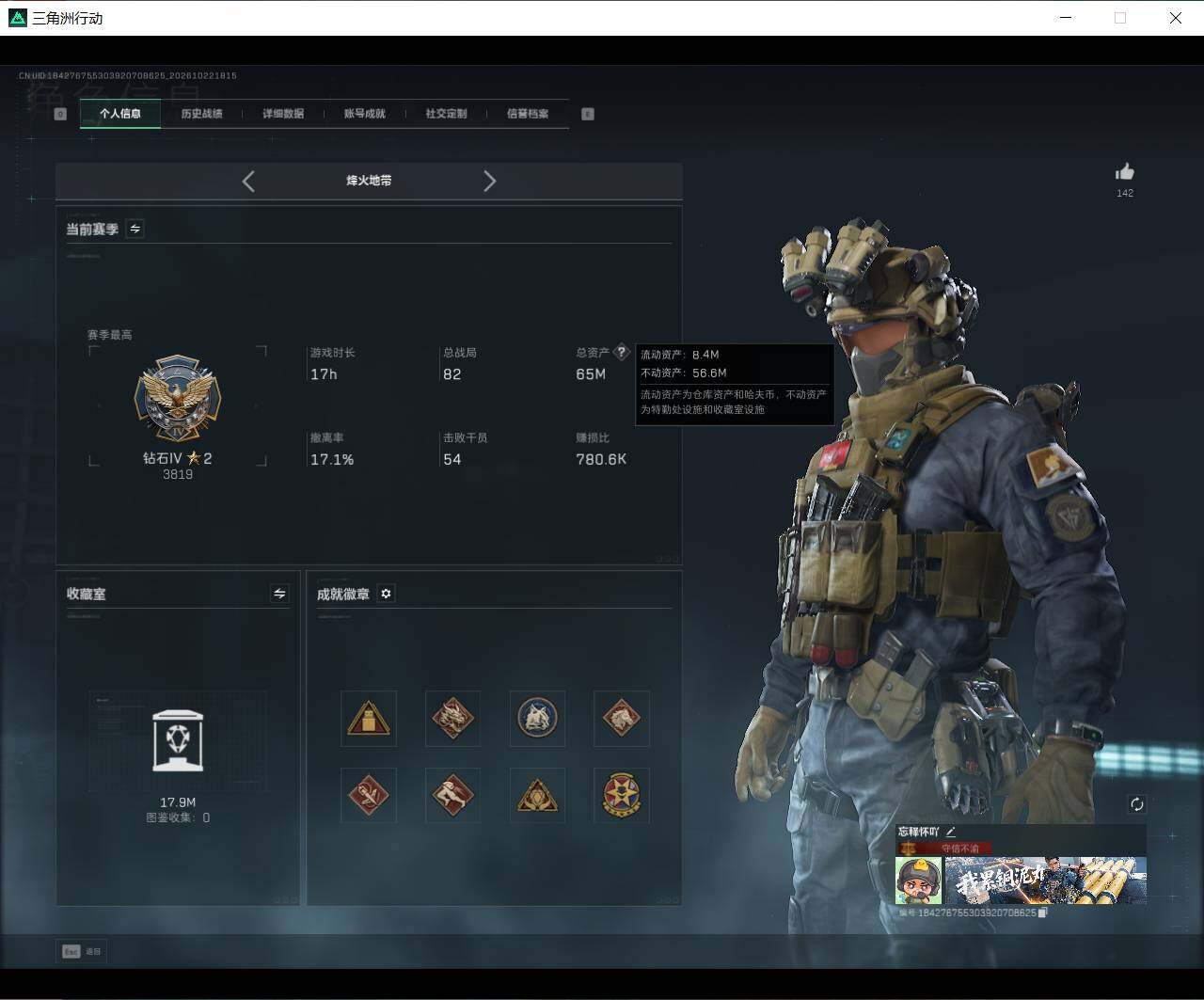Viewport: 1204px width, 1000px height.
Task: Open the 详细数据 tab
Action: (283, 114)
